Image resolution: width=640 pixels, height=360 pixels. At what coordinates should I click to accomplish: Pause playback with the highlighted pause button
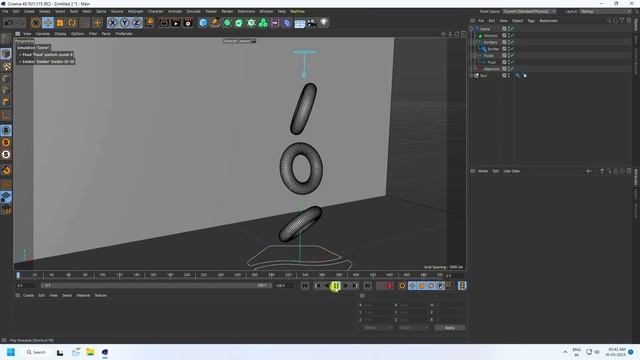pos(336,286)
